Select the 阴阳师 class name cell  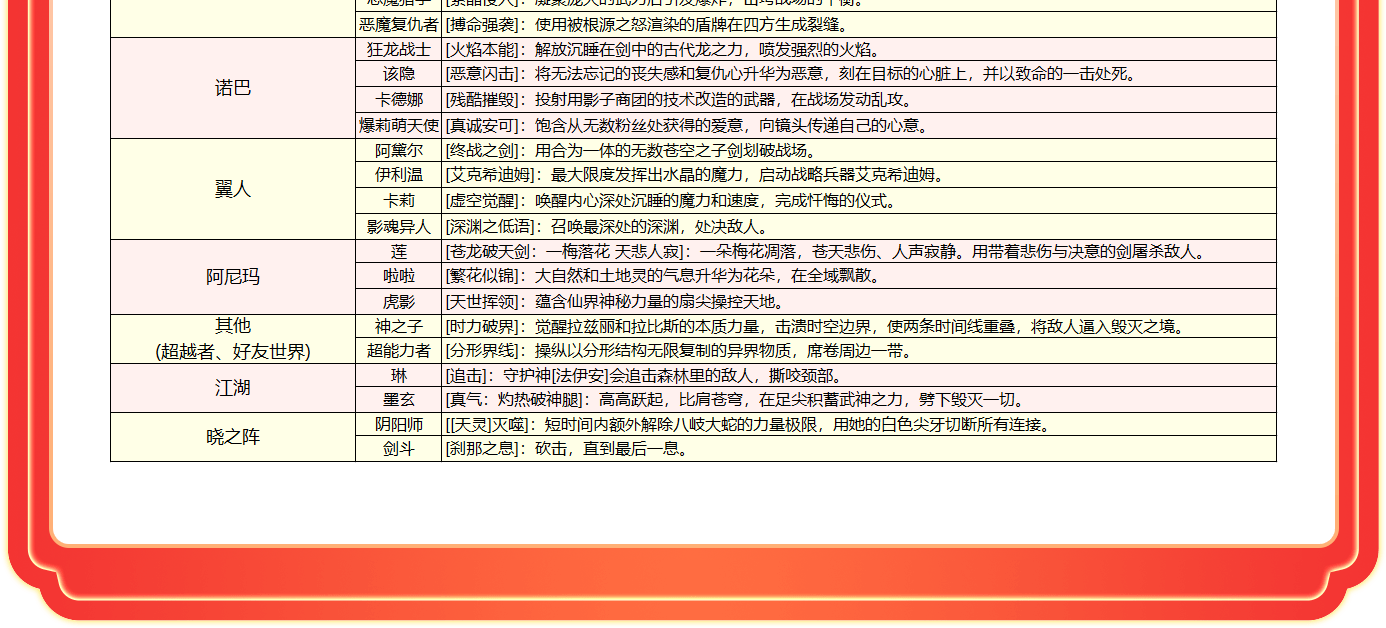tap(398, 425)
